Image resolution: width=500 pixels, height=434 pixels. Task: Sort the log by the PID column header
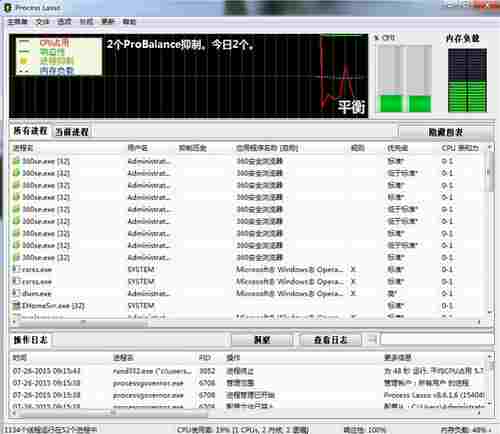(204, 358)
